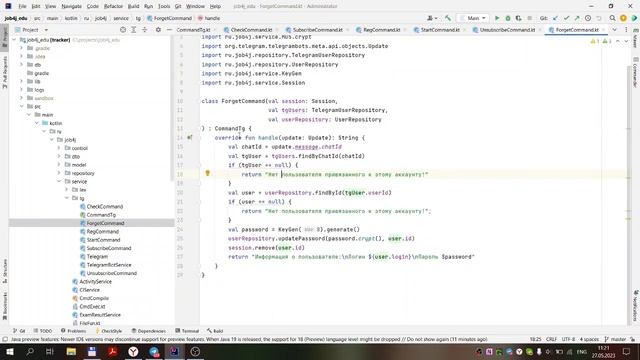Hide the Project tool window

tap(169, 30)
